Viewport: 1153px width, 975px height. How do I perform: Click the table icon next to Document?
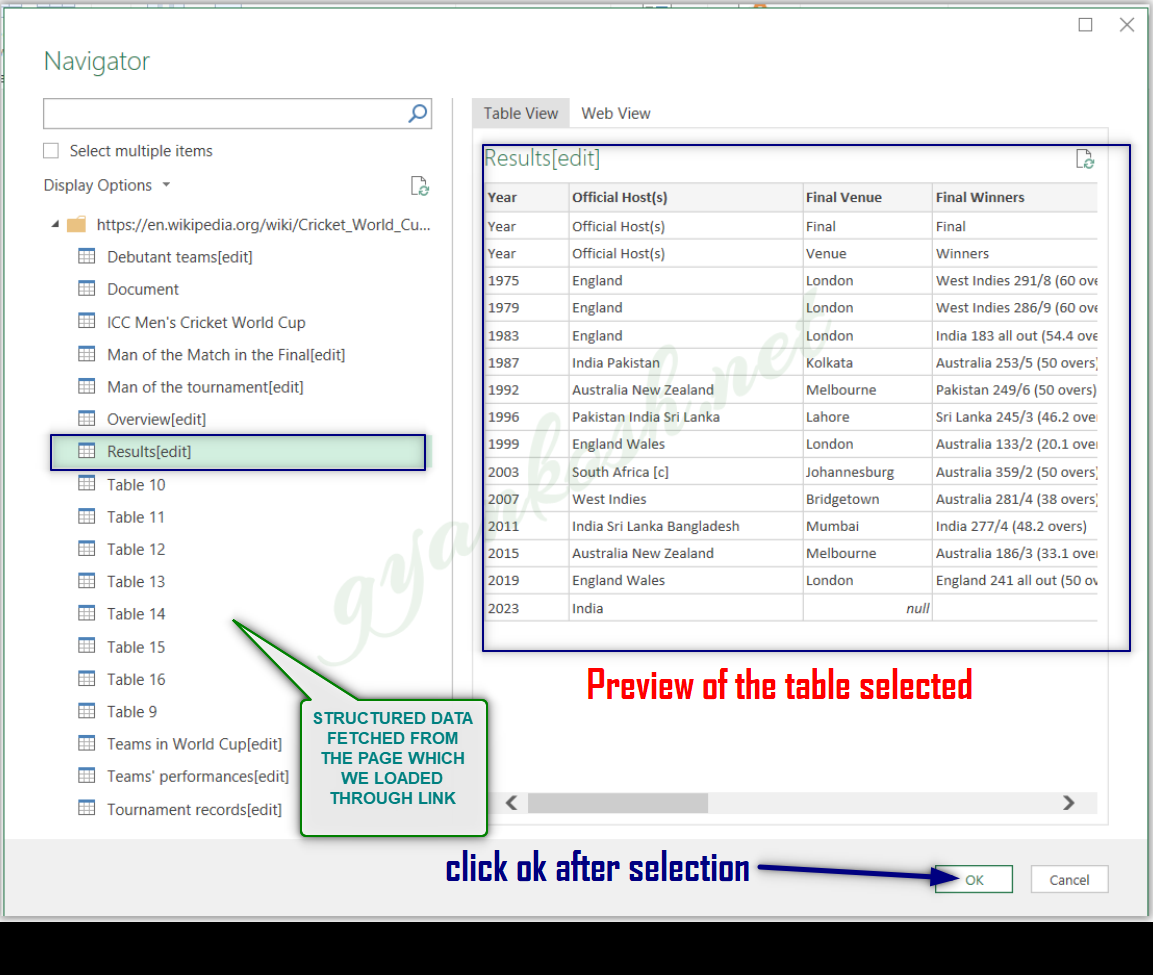[x=87, y=288]
